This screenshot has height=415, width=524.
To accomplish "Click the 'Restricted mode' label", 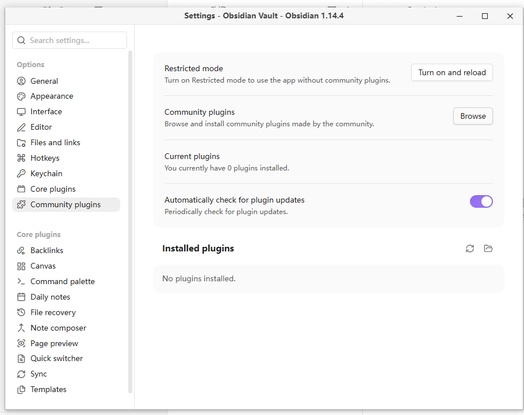I will pyautogui.click(x=194, y=68).
